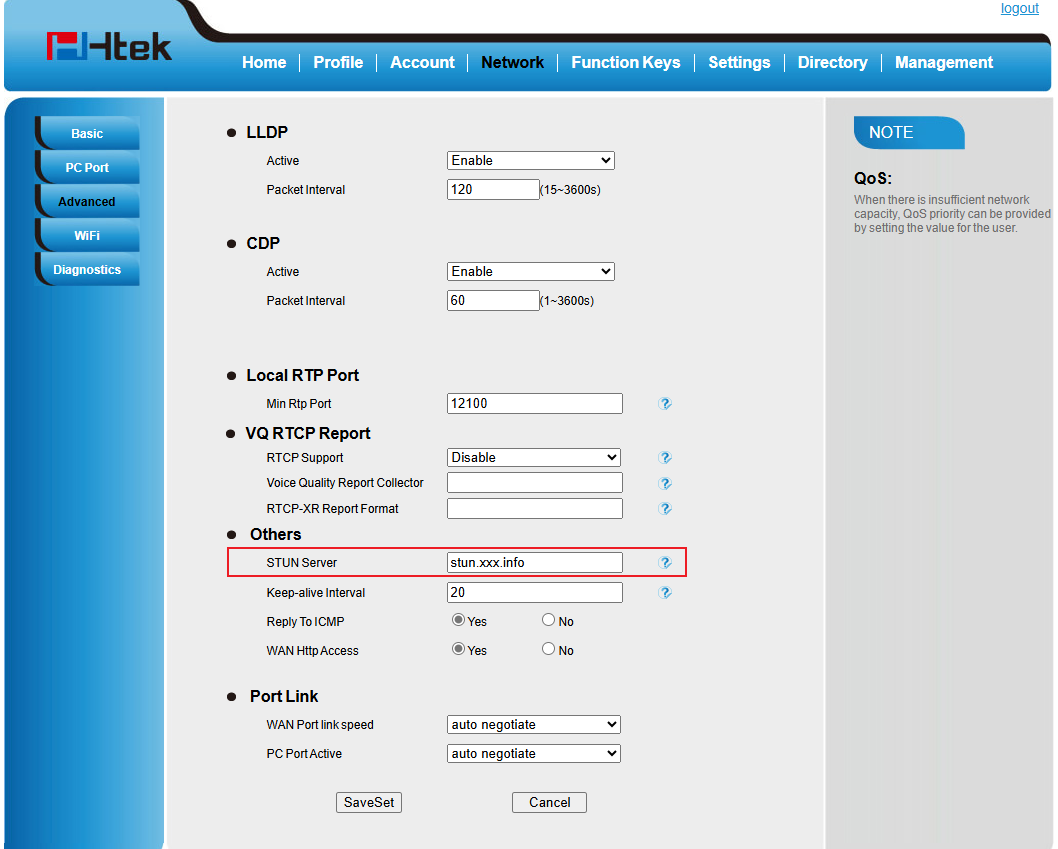Viewport: 1058px width, 849px height.
Task: Show help for RTCP-XR Report Format
Action: pyautogui.click(x=665, y=509)
